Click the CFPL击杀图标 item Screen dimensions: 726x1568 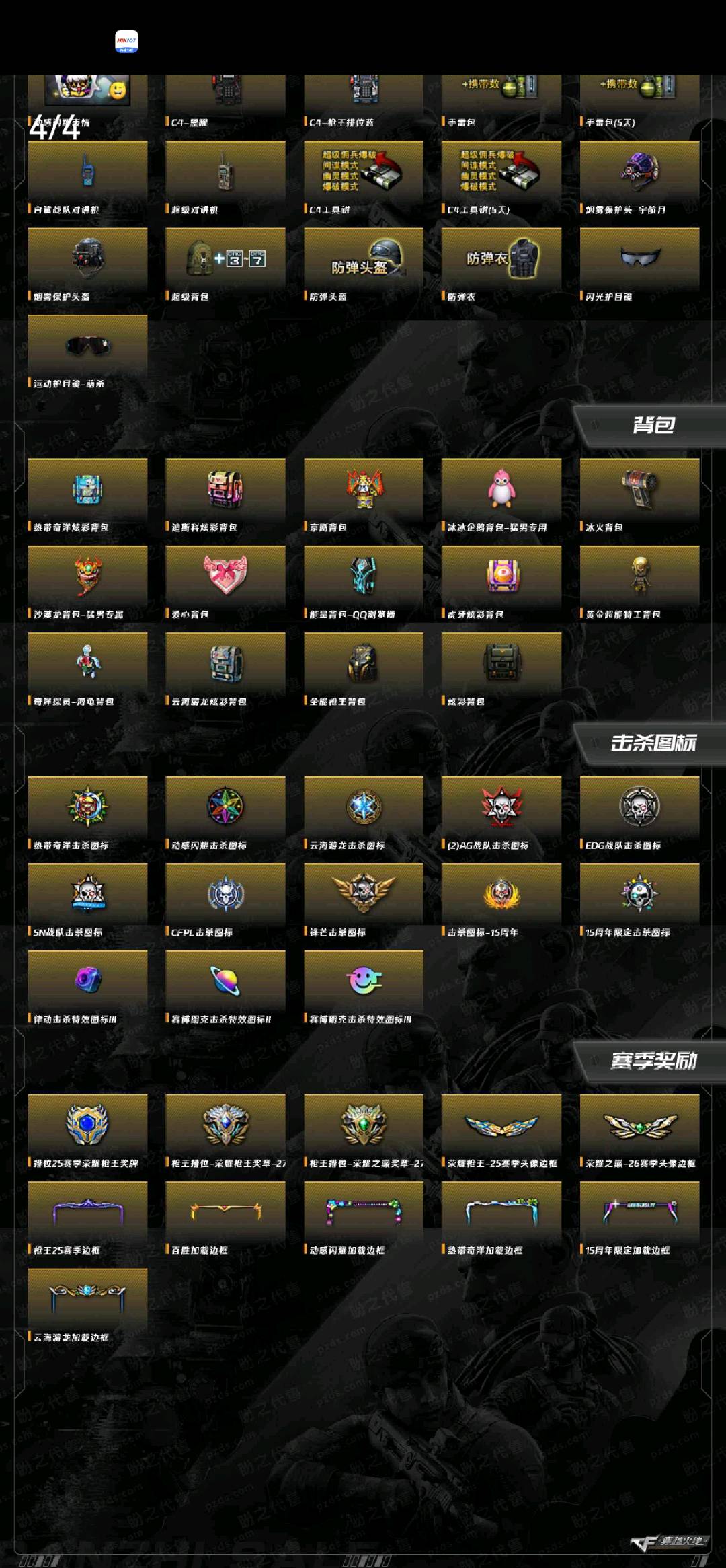click(225, 901)
